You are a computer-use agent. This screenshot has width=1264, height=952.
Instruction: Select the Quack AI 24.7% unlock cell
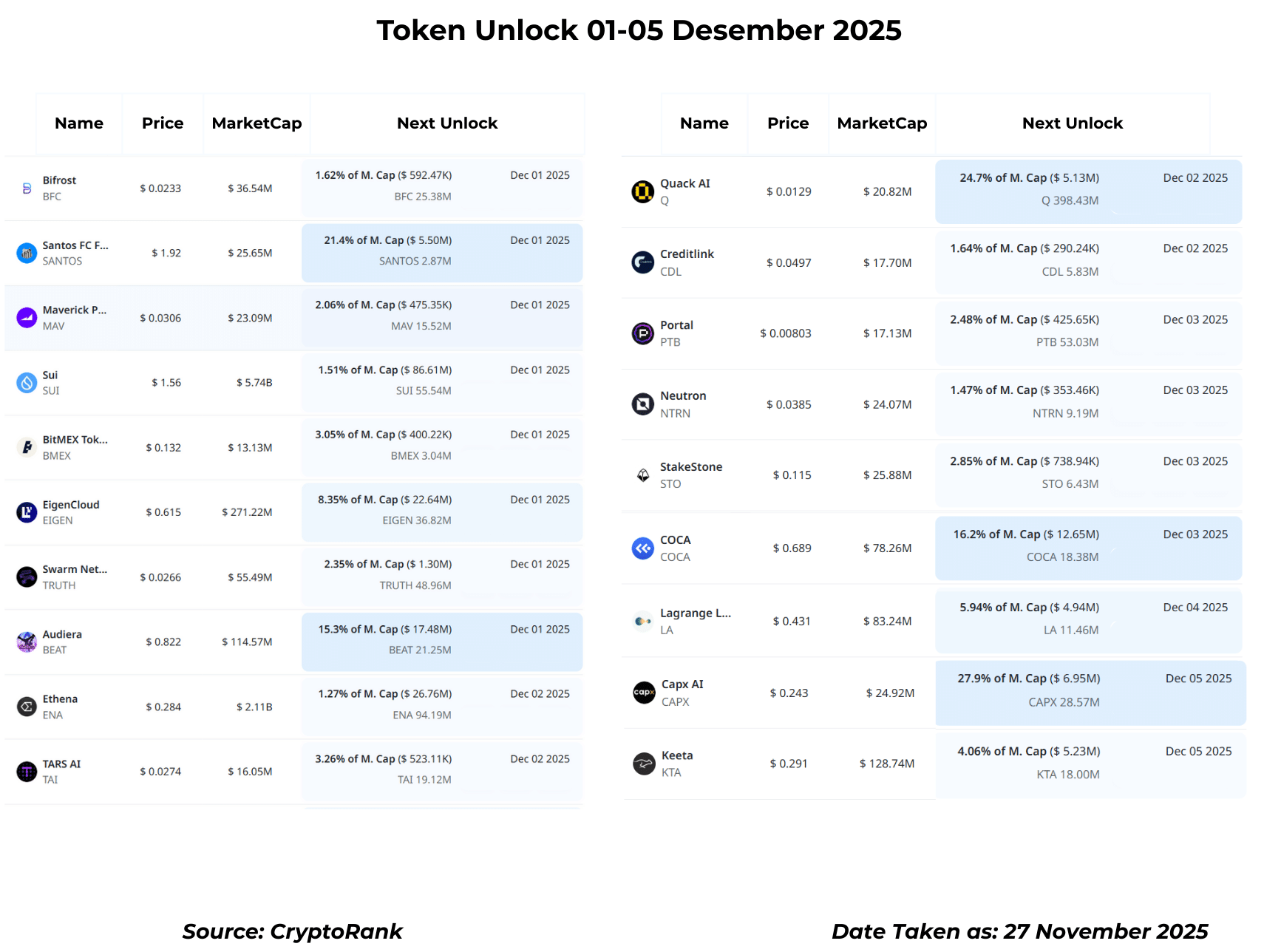click(x=1088, y=191)
